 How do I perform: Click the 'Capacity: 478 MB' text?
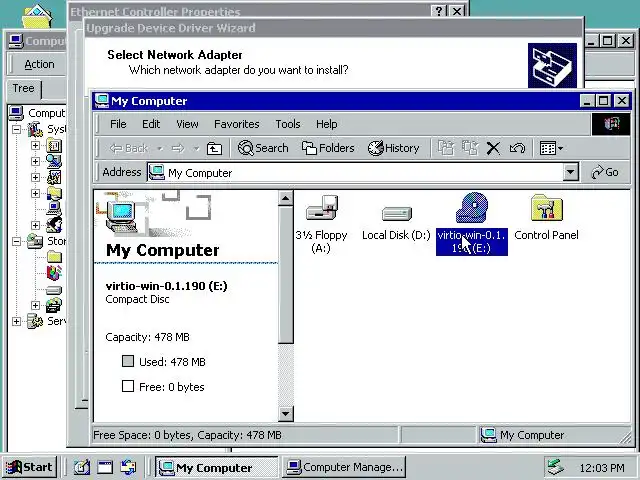pyautogui.click(x=147, y=337)
